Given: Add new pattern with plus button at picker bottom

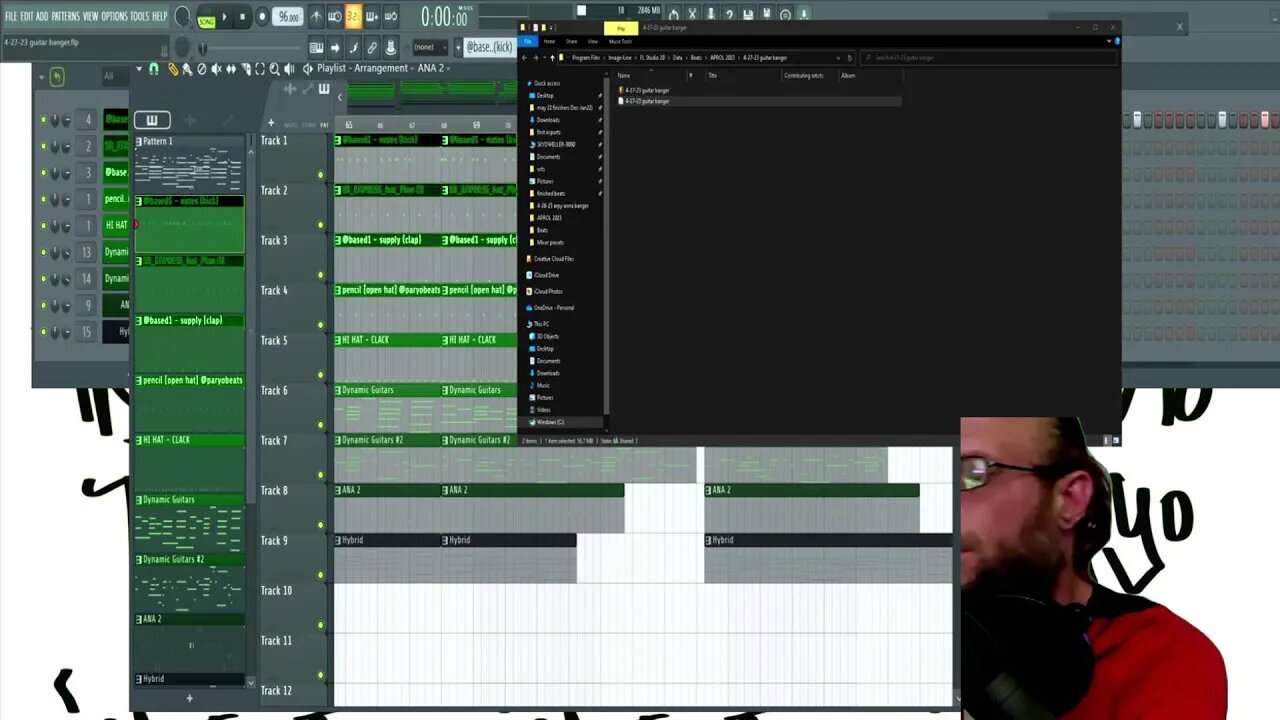Looking at the screenshot, I should (x=189, y=698).
